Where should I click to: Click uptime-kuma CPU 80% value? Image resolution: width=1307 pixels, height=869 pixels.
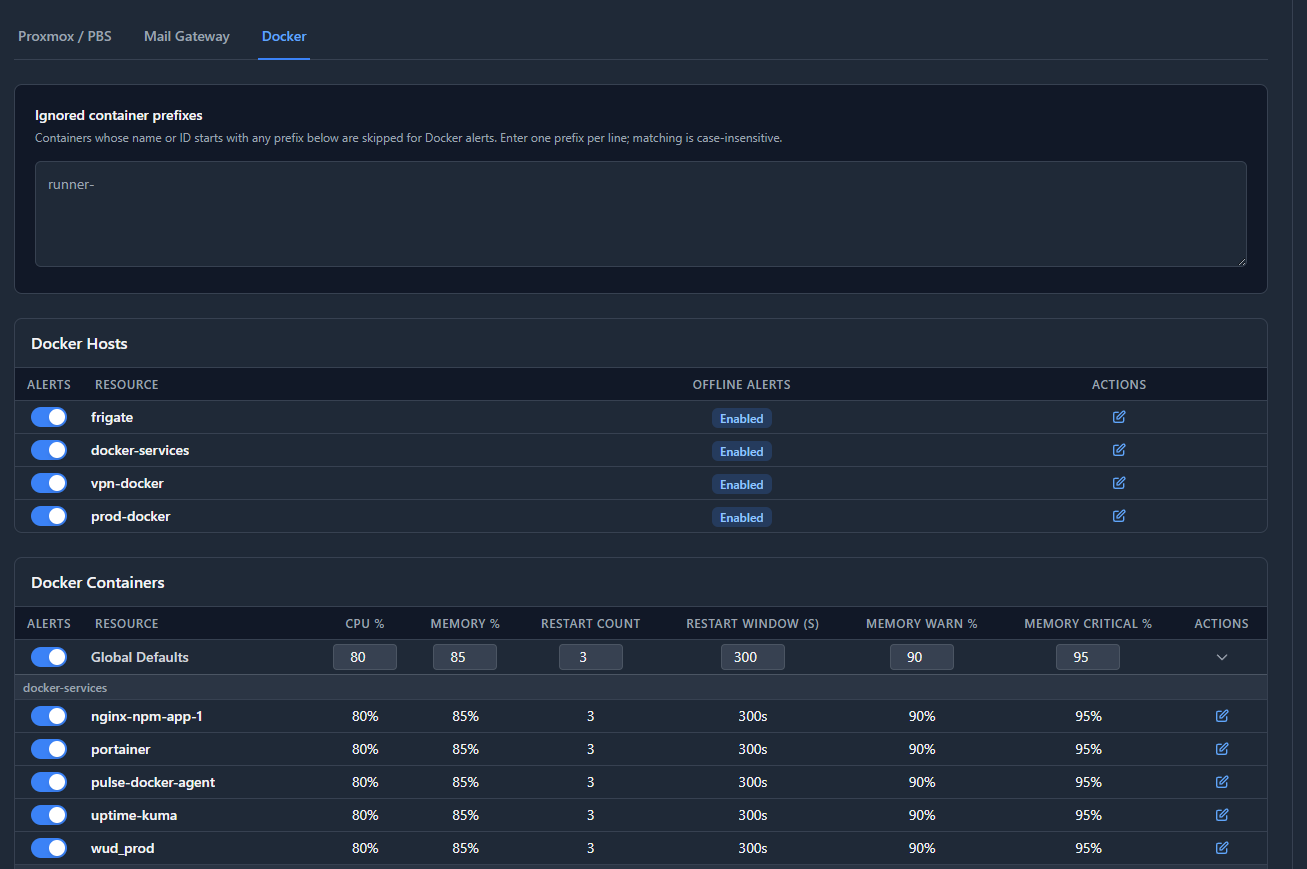(x=365, y=815)
